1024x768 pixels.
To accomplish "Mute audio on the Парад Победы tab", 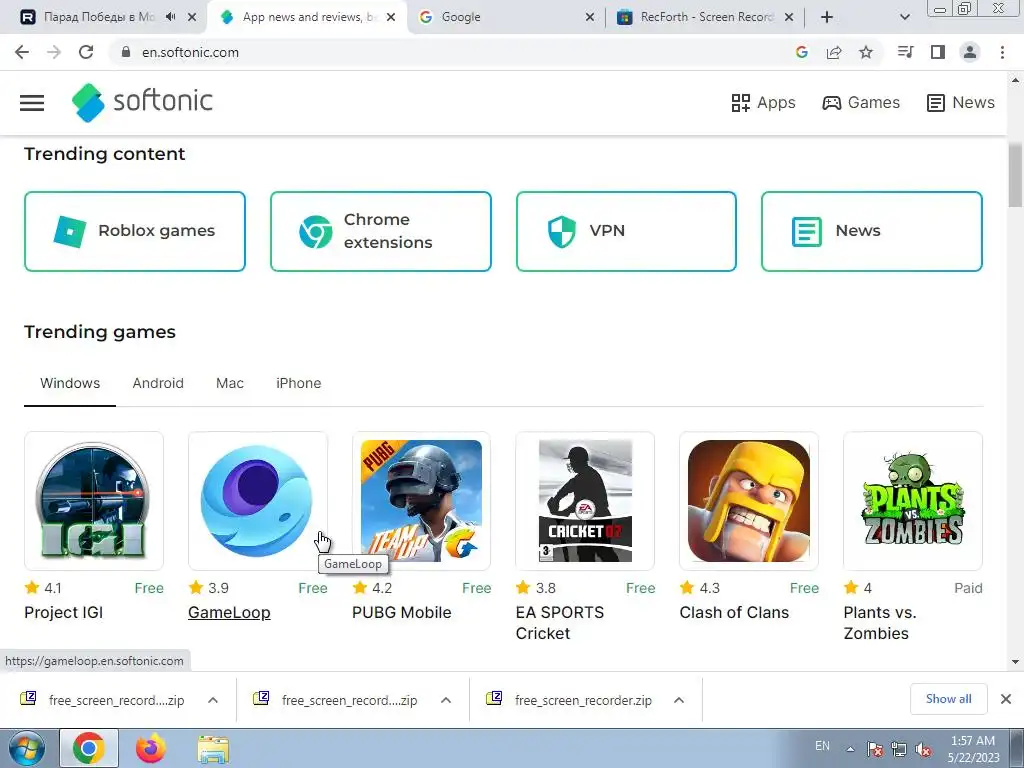I will click(x=170, y=17).
